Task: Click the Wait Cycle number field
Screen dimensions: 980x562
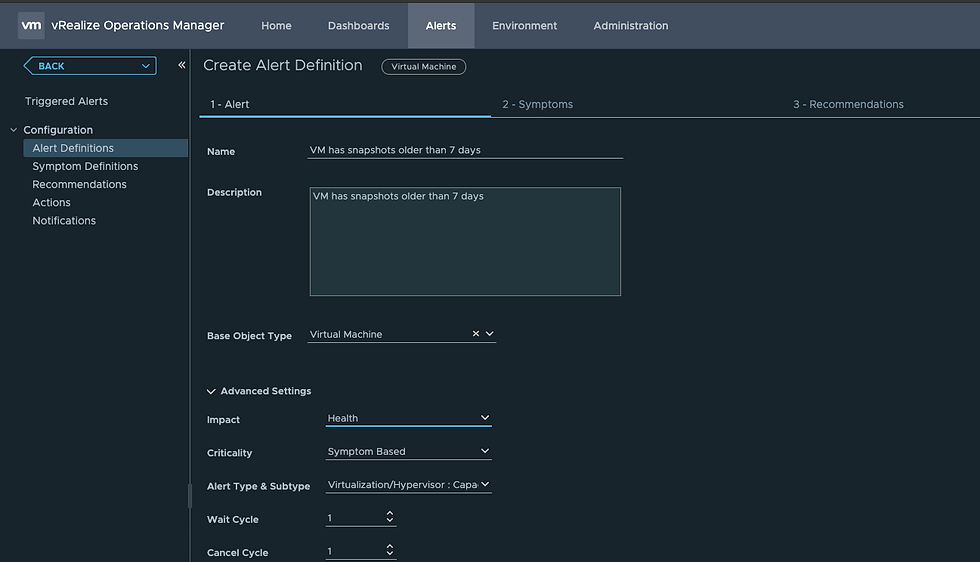Action: pyautogui.click(x=355, y=518)
